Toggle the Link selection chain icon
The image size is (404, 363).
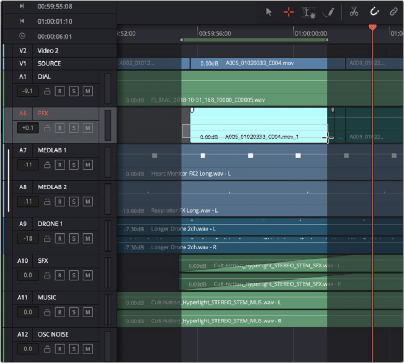pyautogui.click(x=394, y=12)
